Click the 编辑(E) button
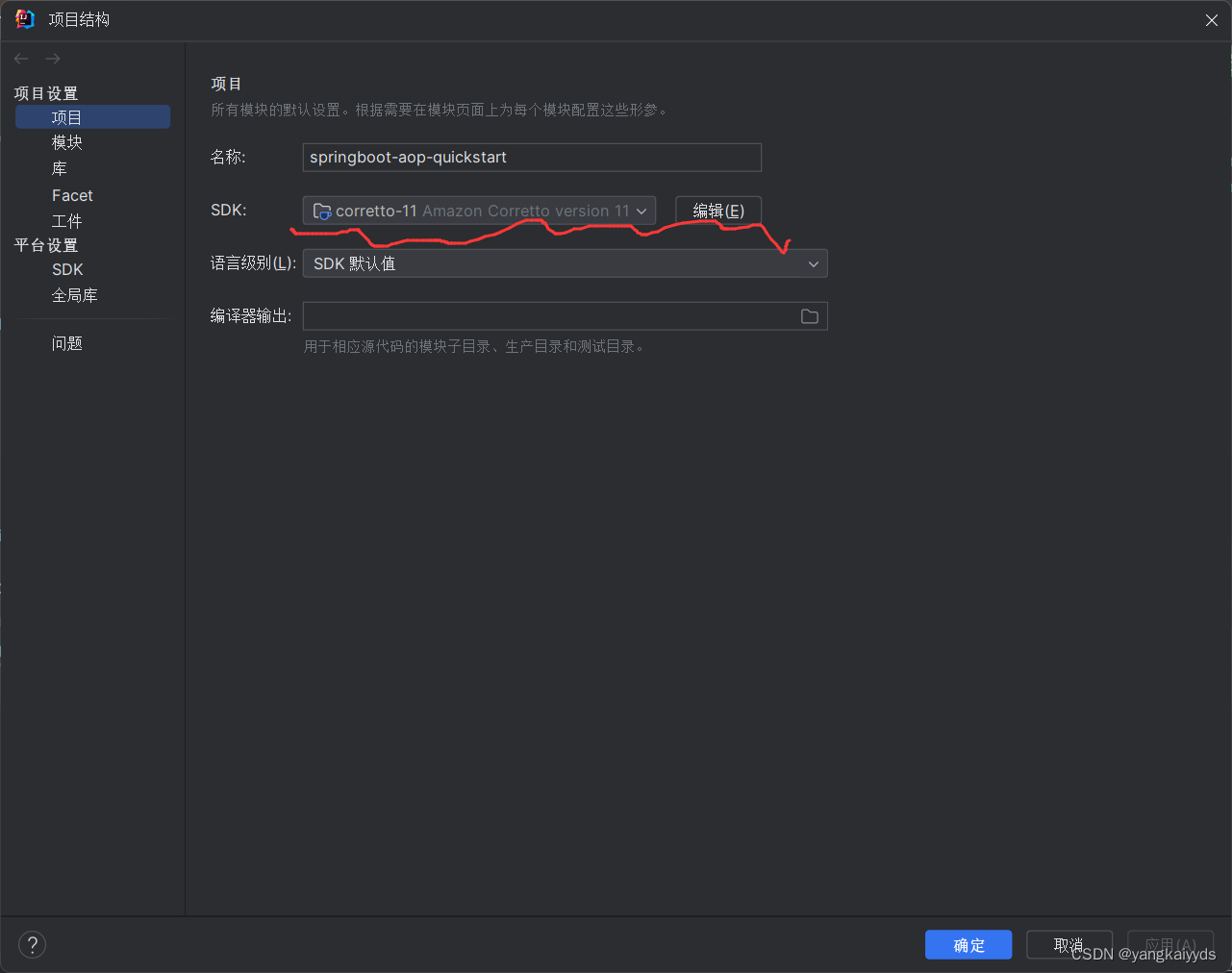Screen dimensions: 1232x973 coord(718,211)
